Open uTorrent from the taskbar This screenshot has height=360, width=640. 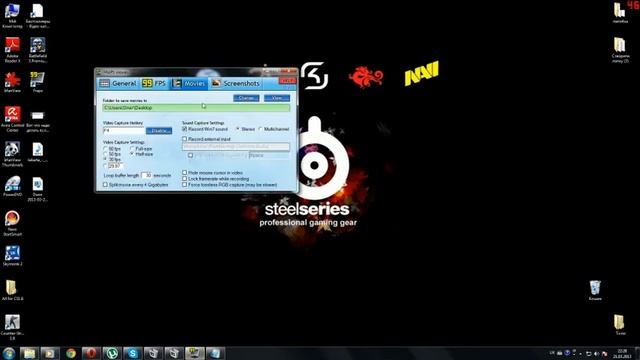[x=112, y=353]
